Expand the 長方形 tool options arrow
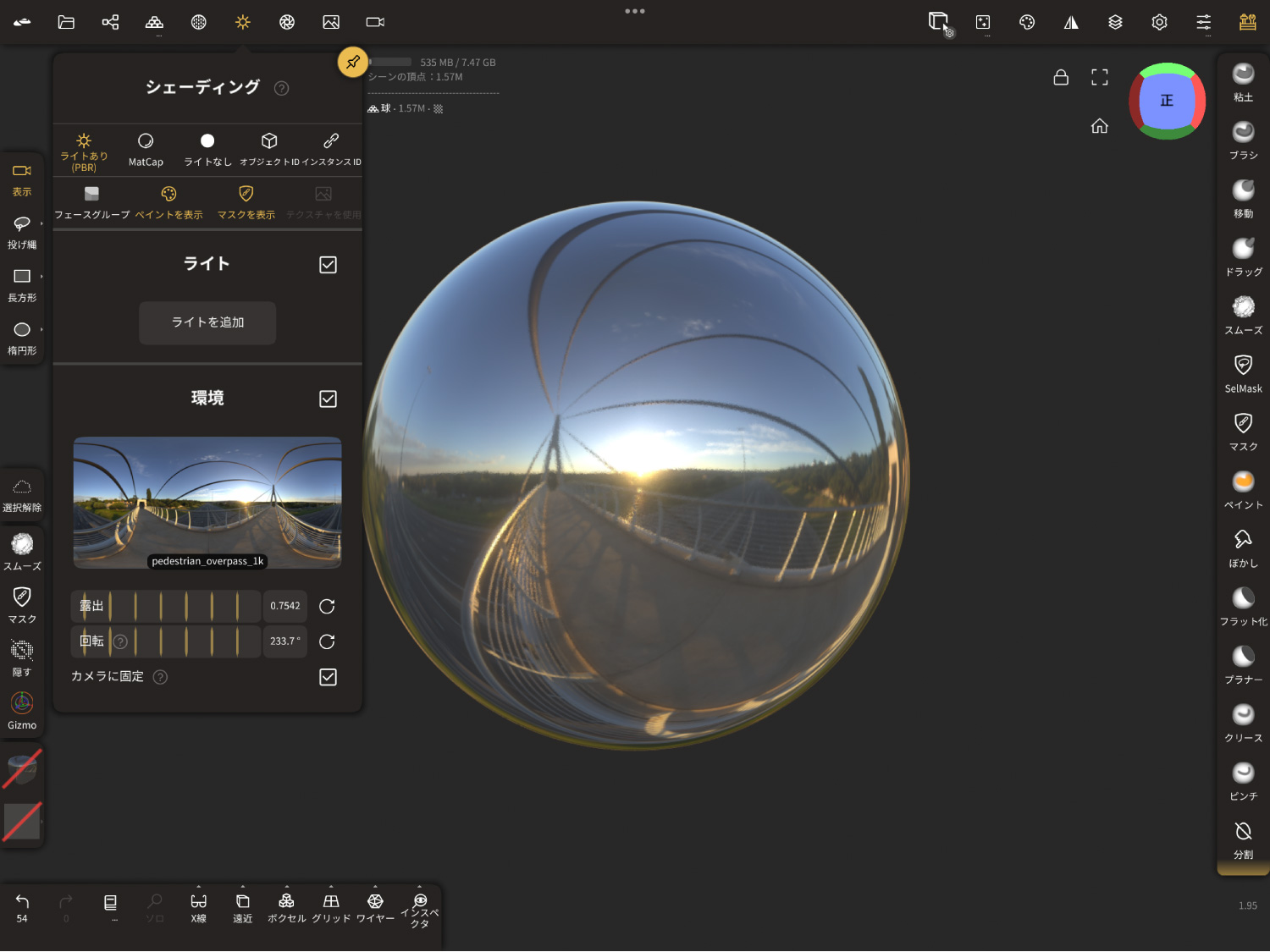This screenshot has height=952, width=1270. 41,277
